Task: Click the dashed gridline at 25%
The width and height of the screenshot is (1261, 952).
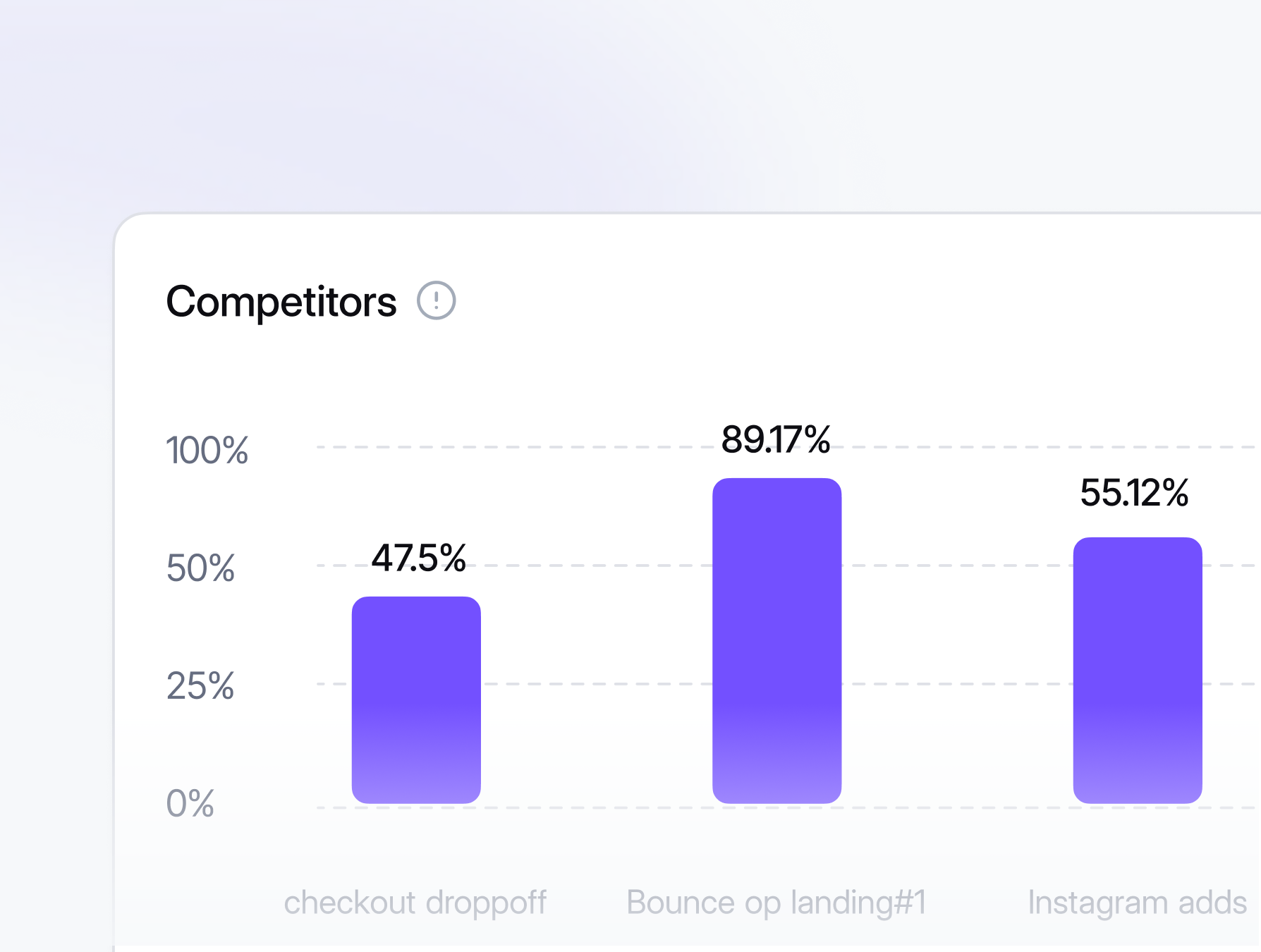Action: [x=599, y=683]
